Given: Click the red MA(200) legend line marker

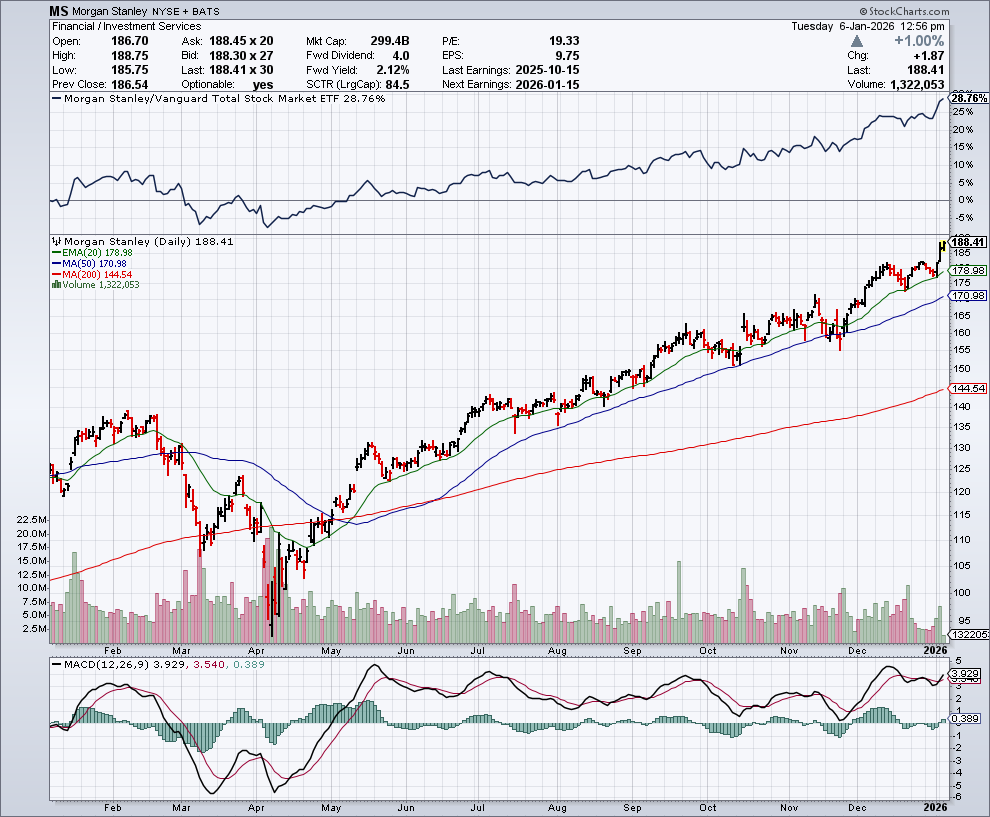Looking at the screenshot, I should 56,274.
